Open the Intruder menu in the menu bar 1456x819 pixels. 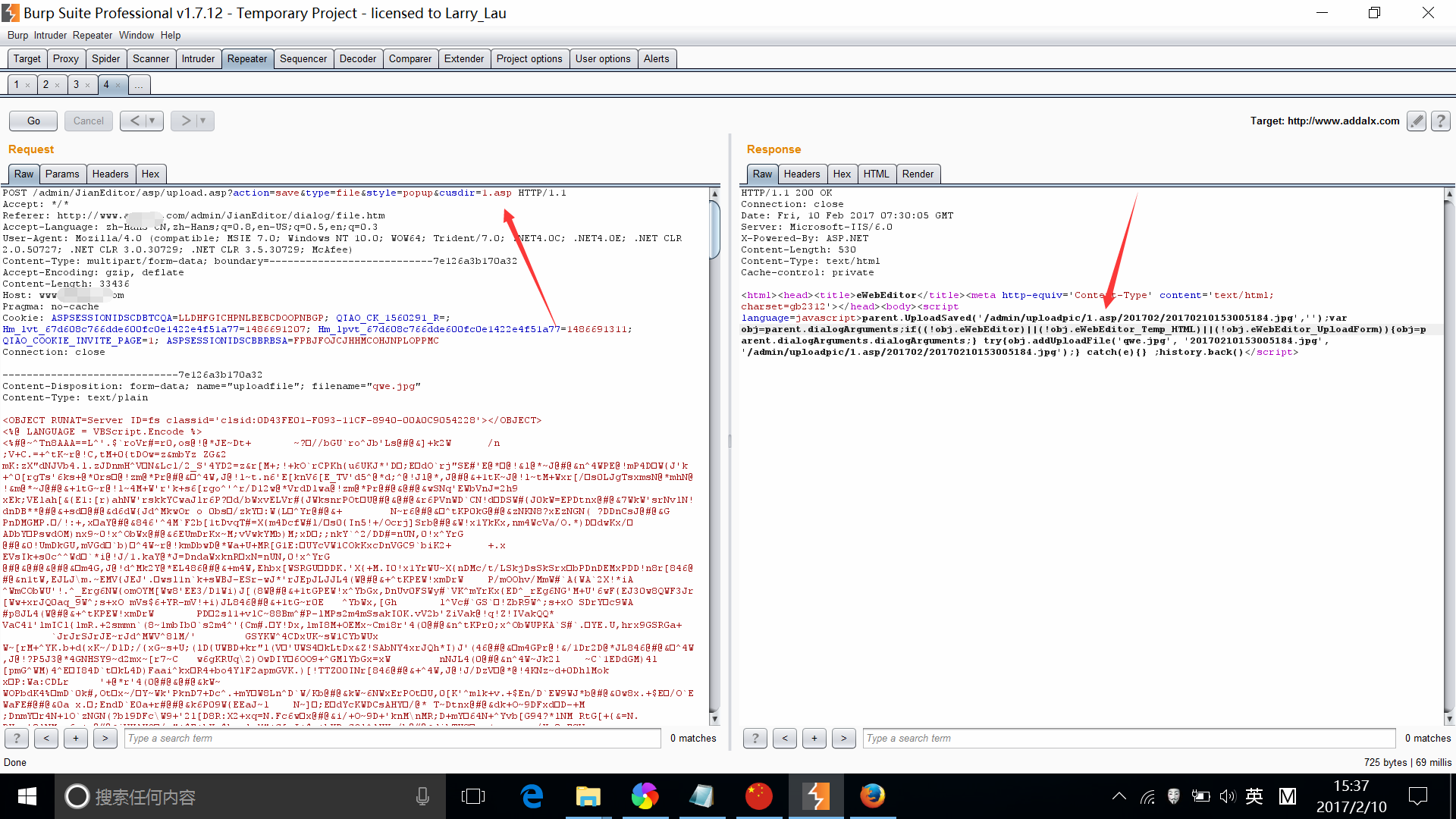tap(50, 35)
